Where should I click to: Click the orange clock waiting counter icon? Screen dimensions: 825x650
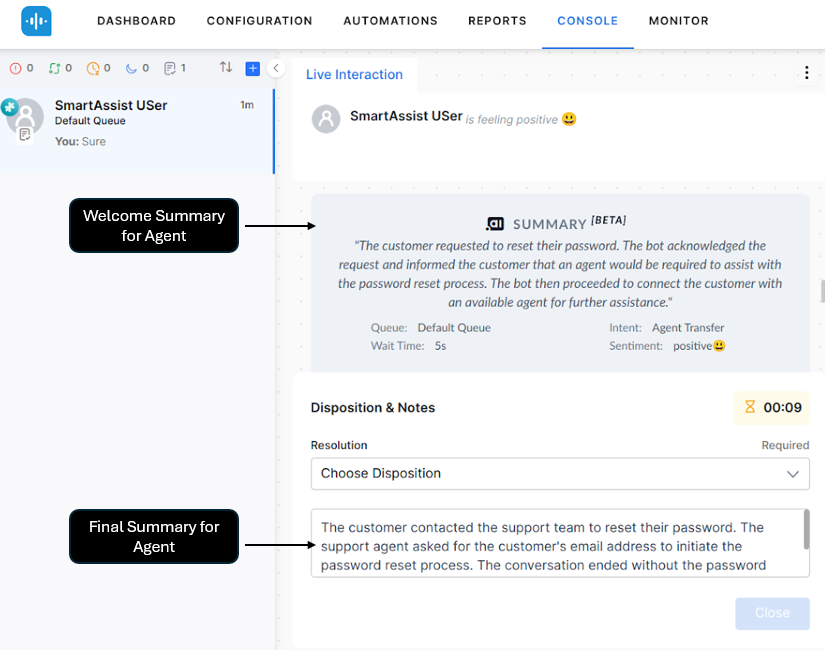(93, 68)
